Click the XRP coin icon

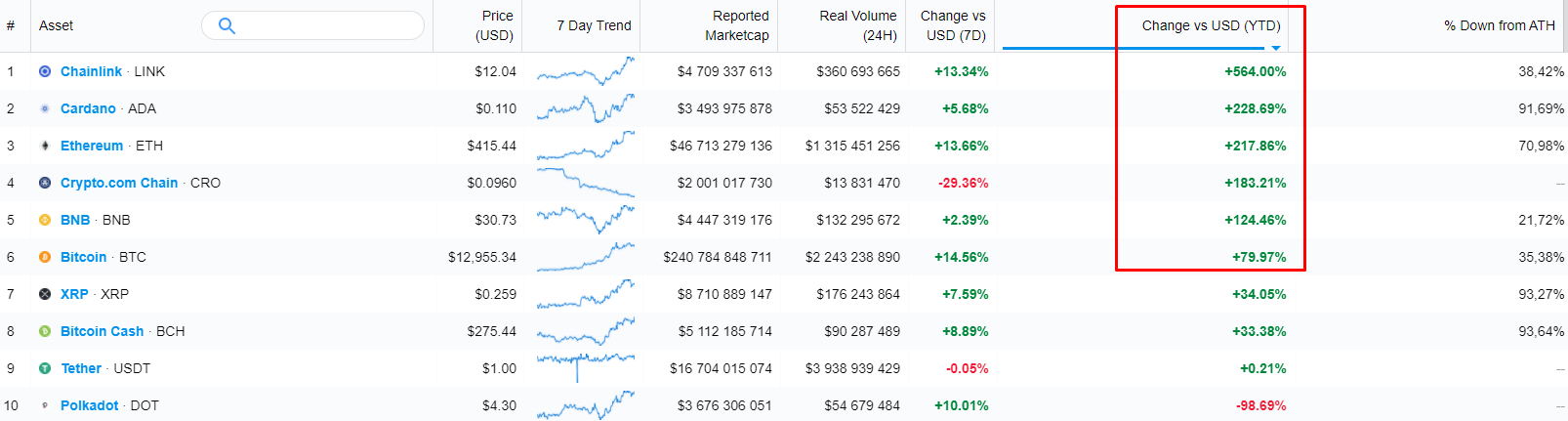coord(45,294)
